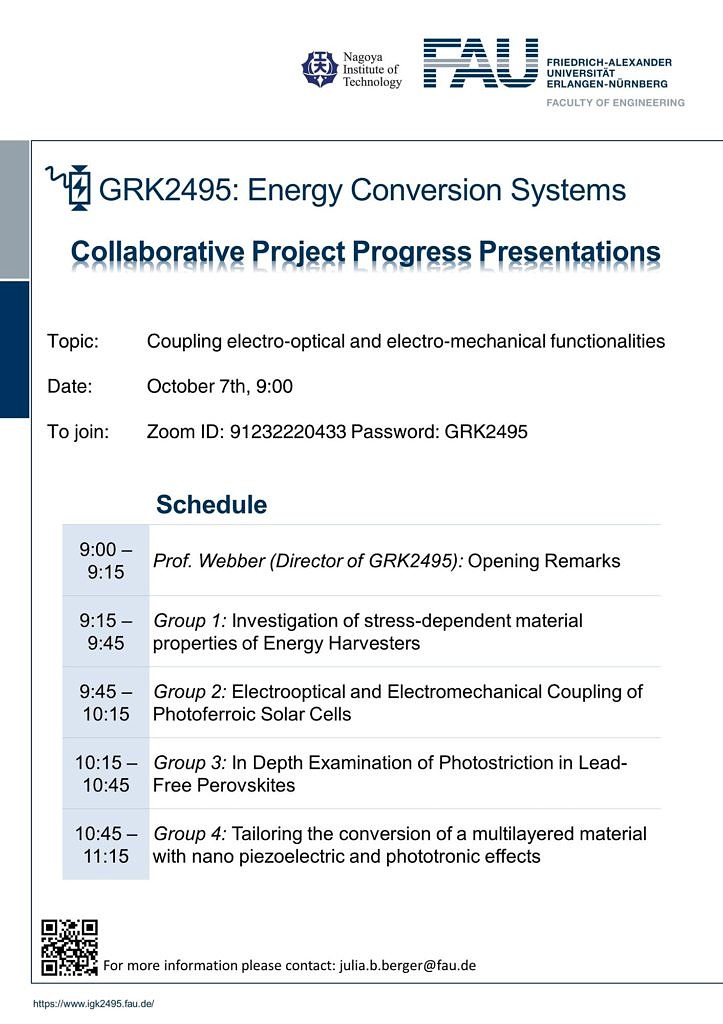The height and width of the screenshot is (1024, 723).
Task: Click the Group 3 Photostriction presentation title
Action: pyautogui.click(x=390, y=774)
